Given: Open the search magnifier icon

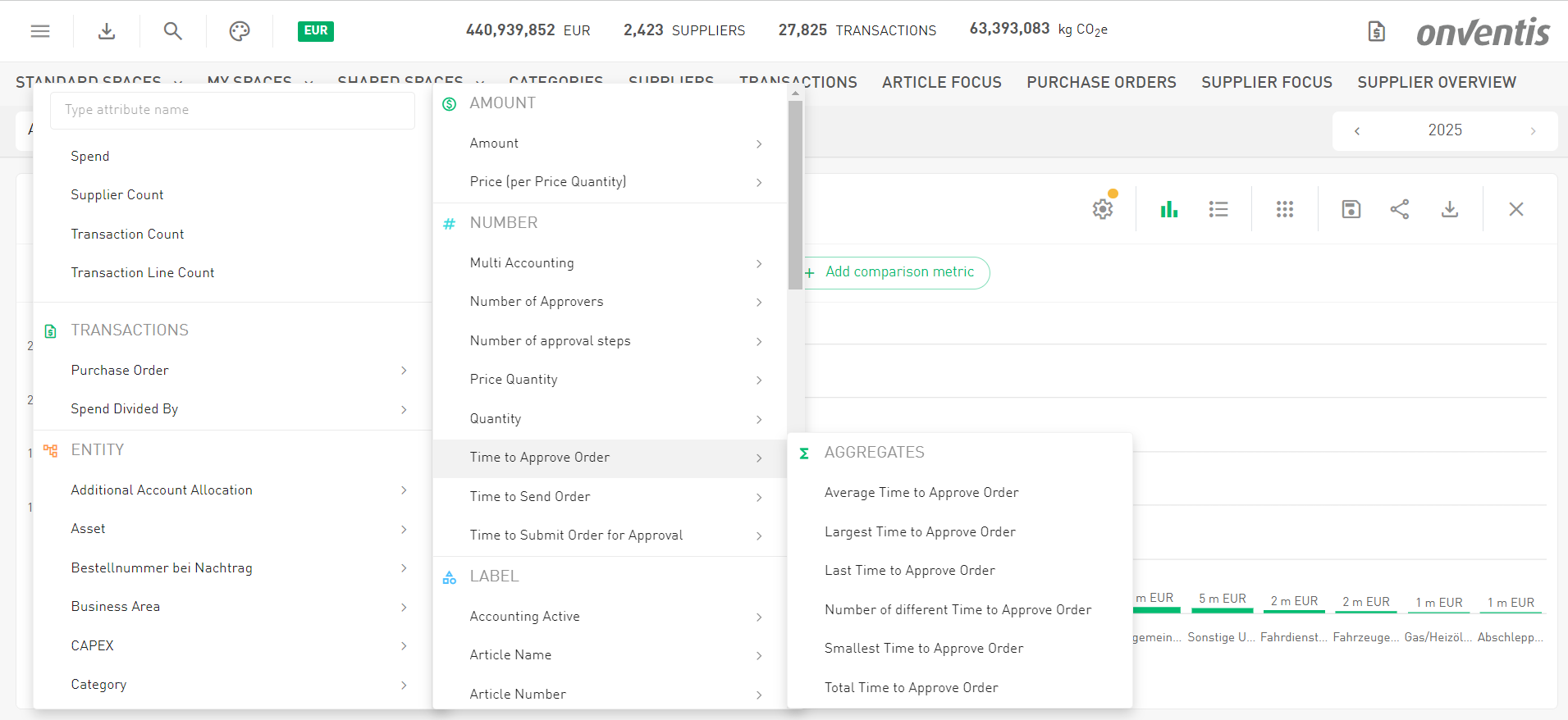Looking at the screenshot, I should tap(172, 31).
